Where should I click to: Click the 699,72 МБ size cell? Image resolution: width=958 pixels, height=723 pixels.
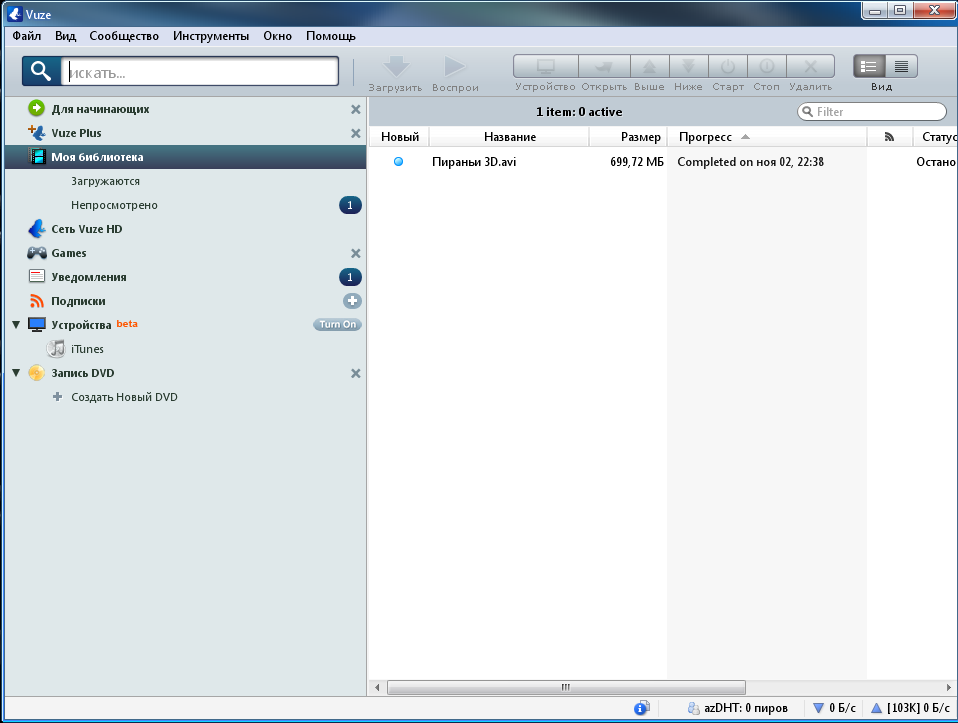637,162
